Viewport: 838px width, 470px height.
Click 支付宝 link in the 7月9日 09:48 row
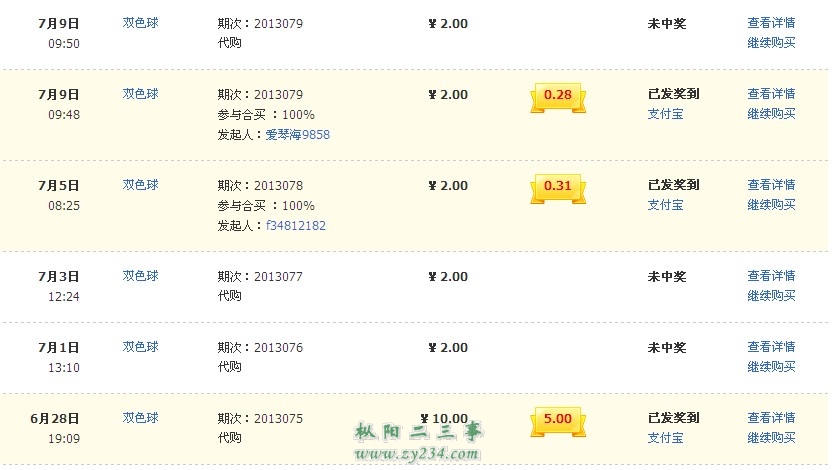point(665,114)
